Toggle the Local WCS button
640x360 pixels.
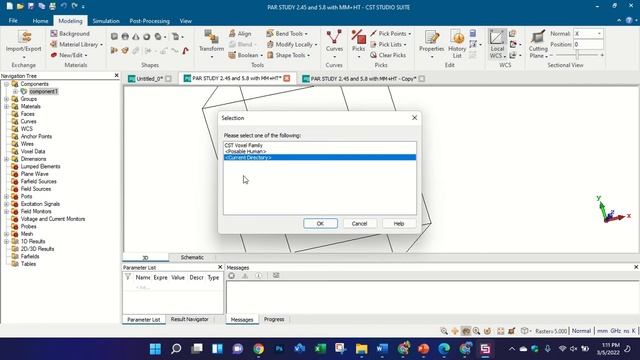497,43
